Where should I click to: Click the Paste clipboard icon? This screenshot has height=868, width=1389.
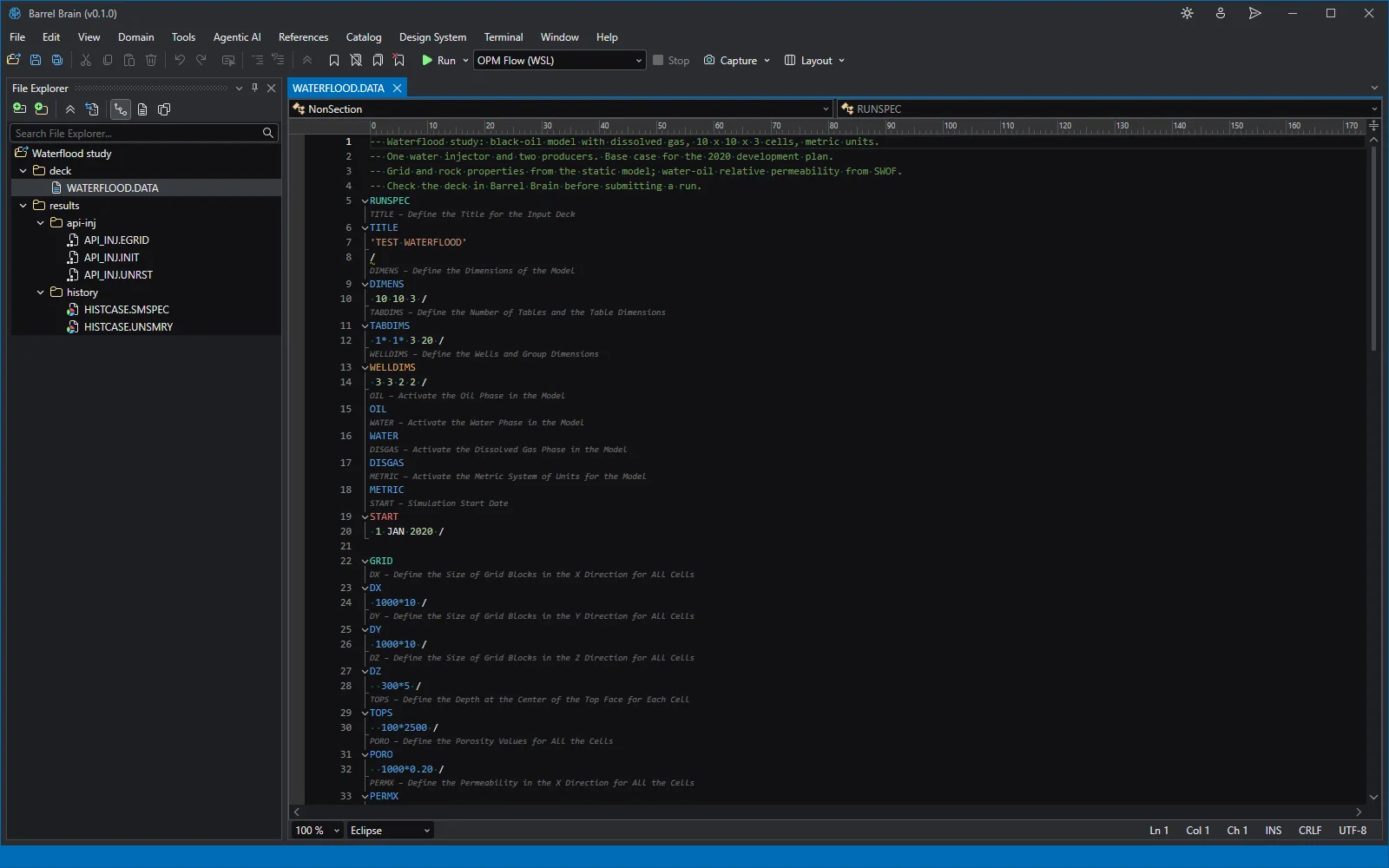[x=129, y=60]
